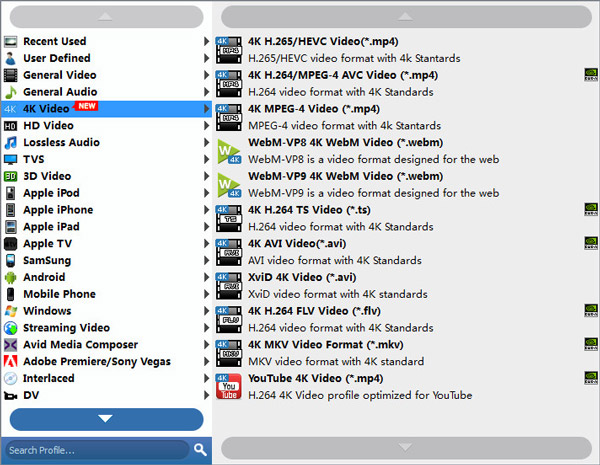Choose 4K H.264 FLV Video (*.flv) format
This screenshot has width=600, height=465.
coord(406,319)
